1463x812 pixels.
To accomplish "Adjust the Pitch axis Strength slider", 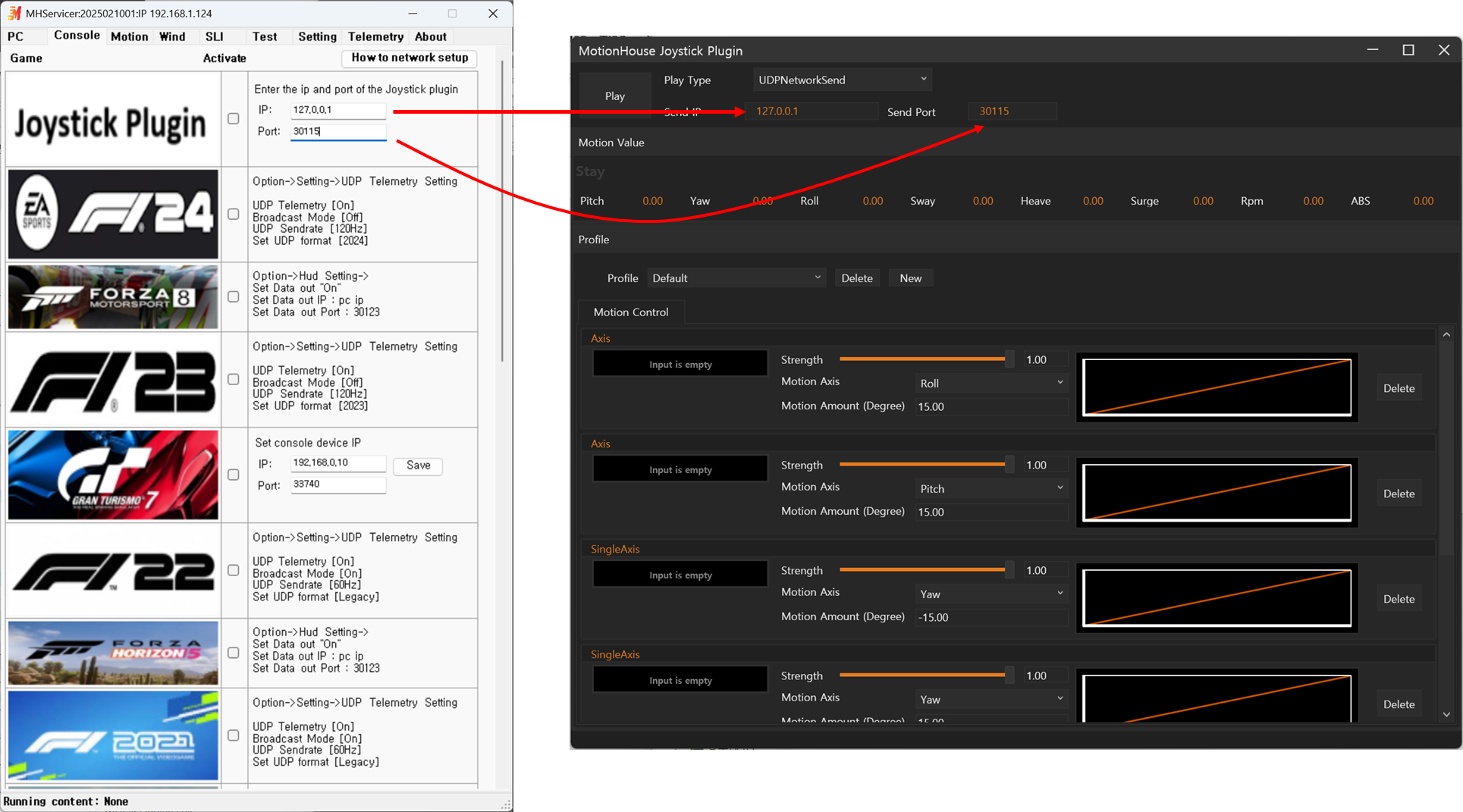I will [925, 465].
